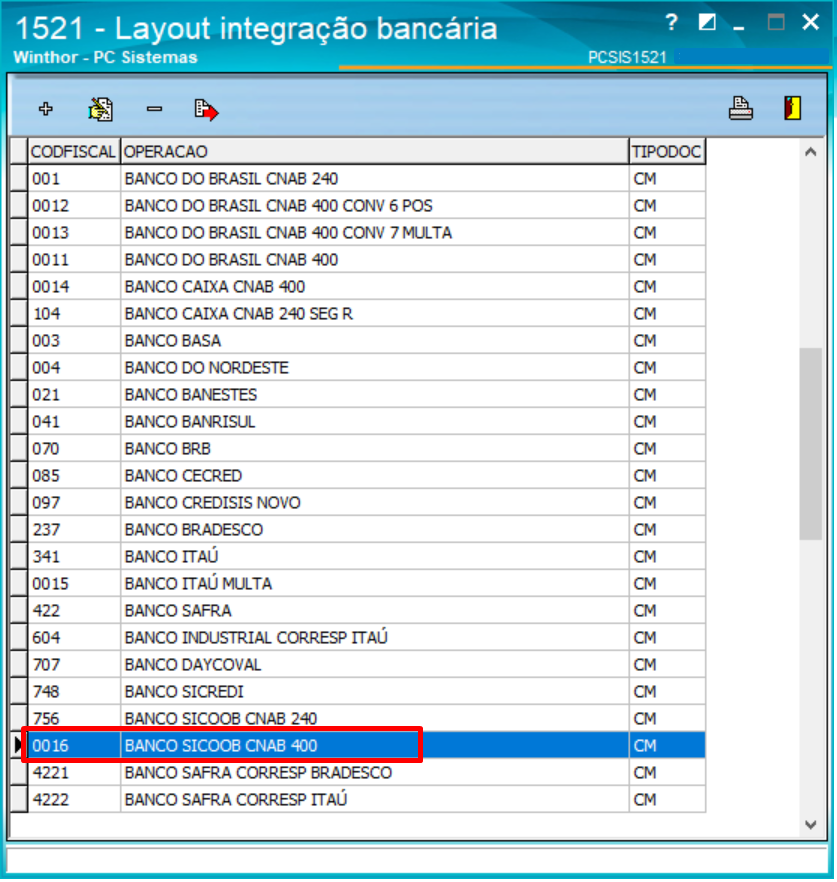837x882 pixels.
Task: Close the Layout integração bancária window
Action: click(x=810, y=22)
